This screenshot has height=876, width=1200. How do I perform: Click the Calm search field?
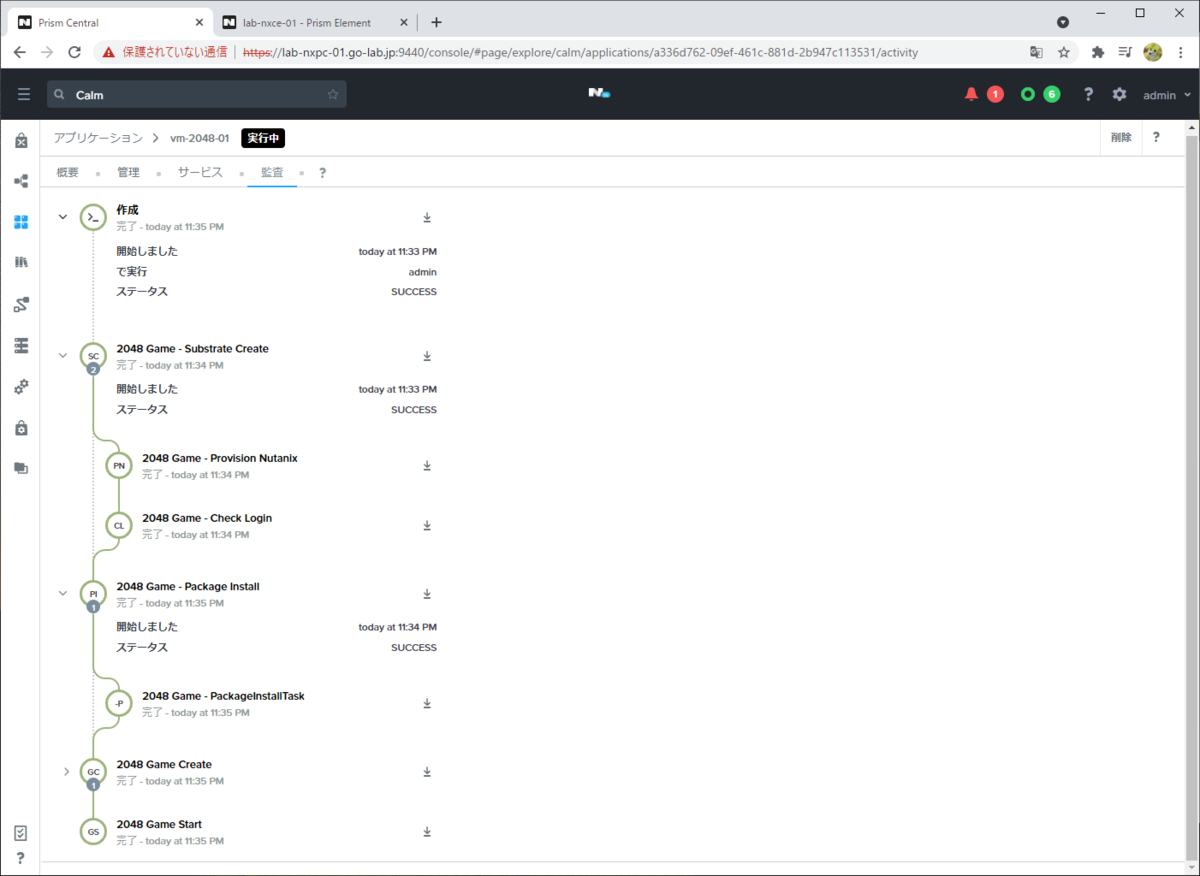[x=197, y=94]
